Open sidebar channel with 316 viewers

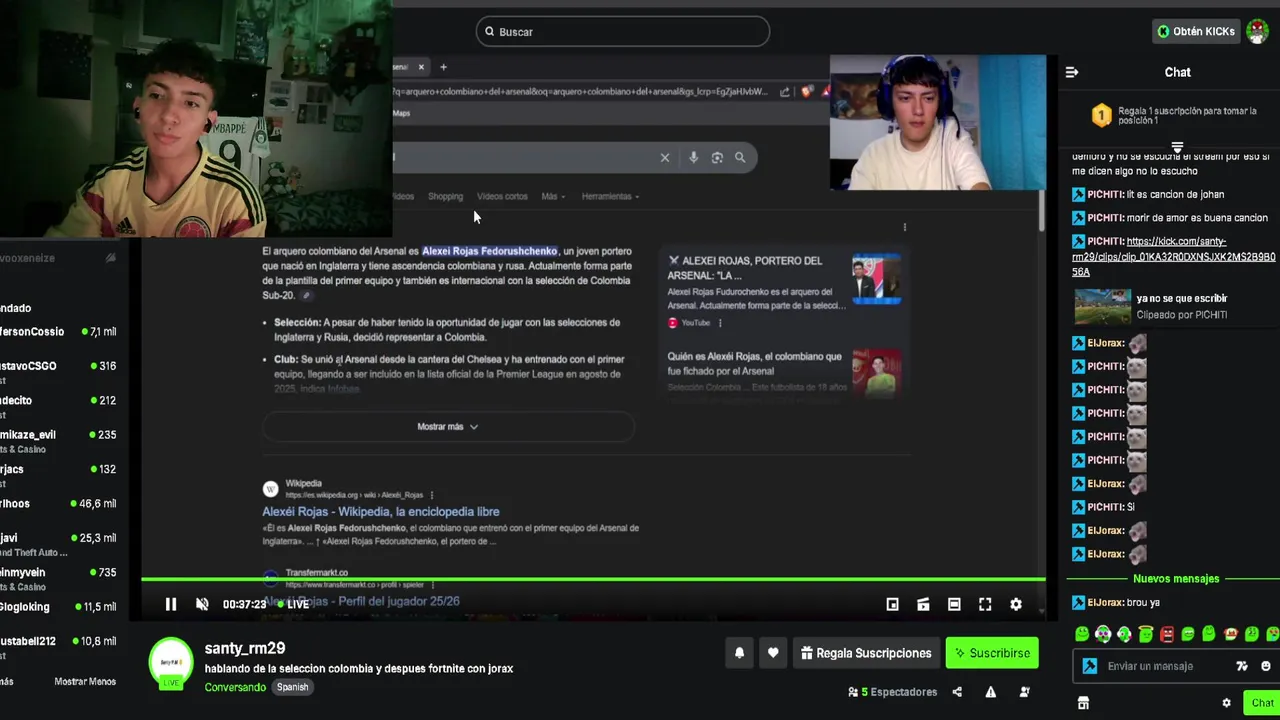(58, 373)
